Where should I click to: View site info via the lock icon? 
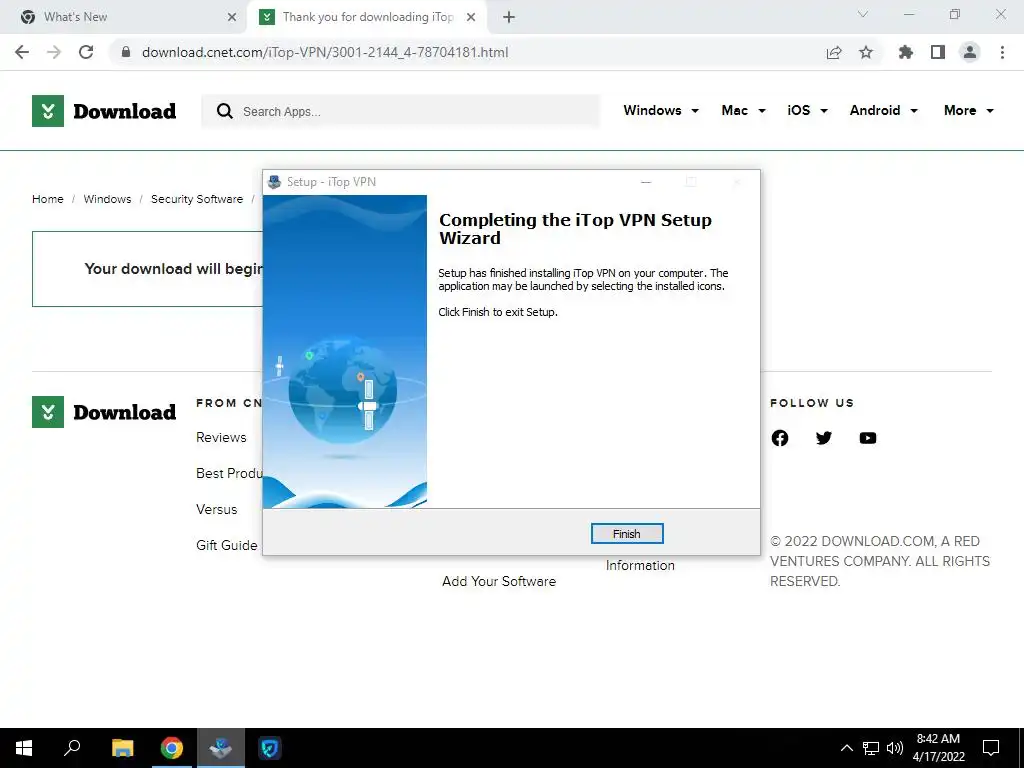[x=126, y=52]
